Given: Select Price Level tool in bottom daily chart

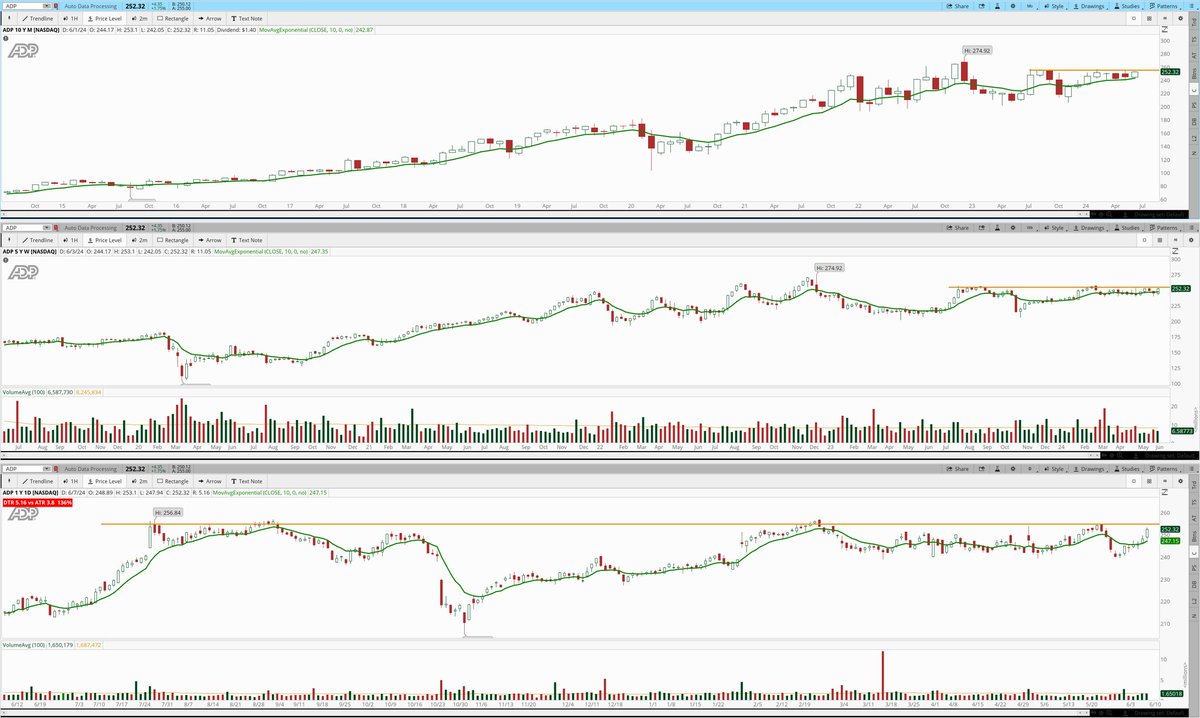Looking at the screenshot, I should (x=104, y=480).
